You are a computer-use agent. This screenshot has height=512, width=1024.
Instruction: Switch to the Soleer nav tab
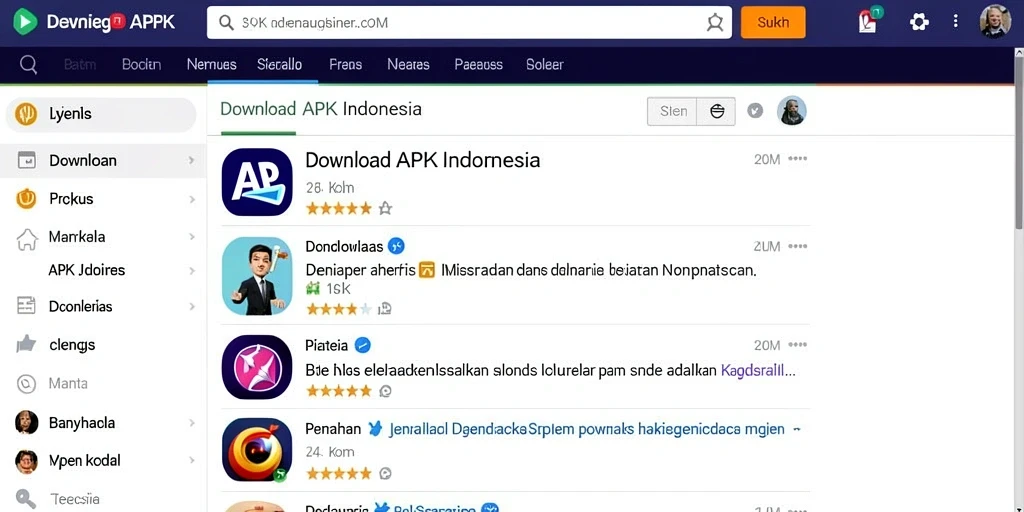tap(545, 65)
